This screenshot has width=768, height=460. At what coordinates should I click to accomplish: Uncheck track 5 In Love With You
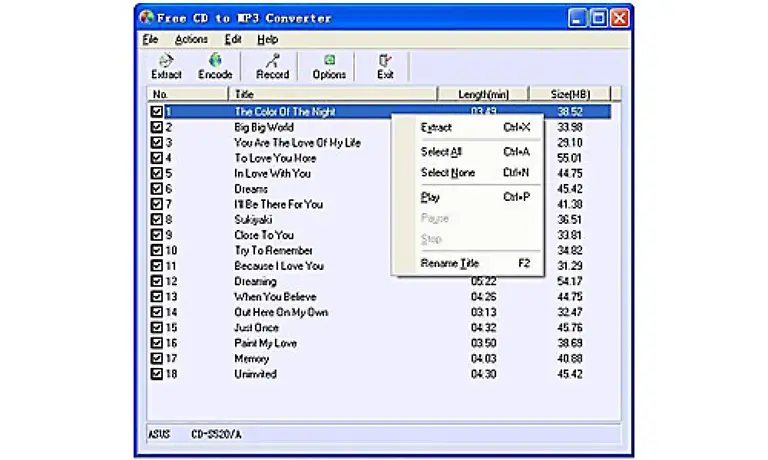(x=157, y=173)
